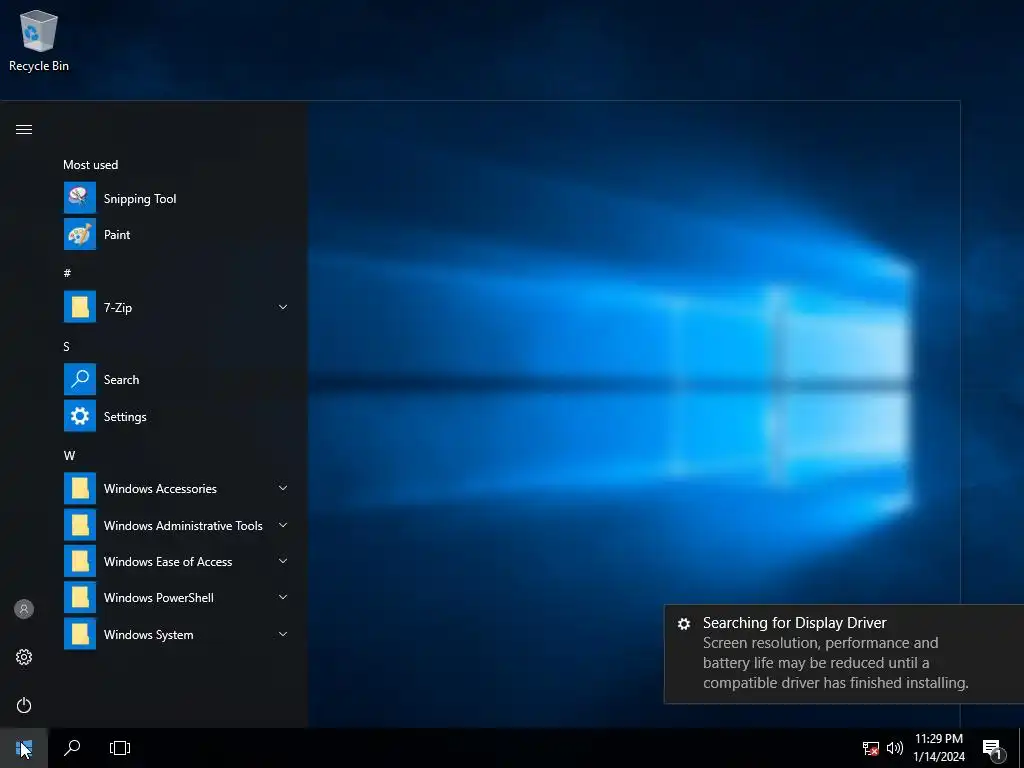Viewport: 1024px width, 768px height.
Task: Open the Action Center notification icon
Action: pos(994,750)
